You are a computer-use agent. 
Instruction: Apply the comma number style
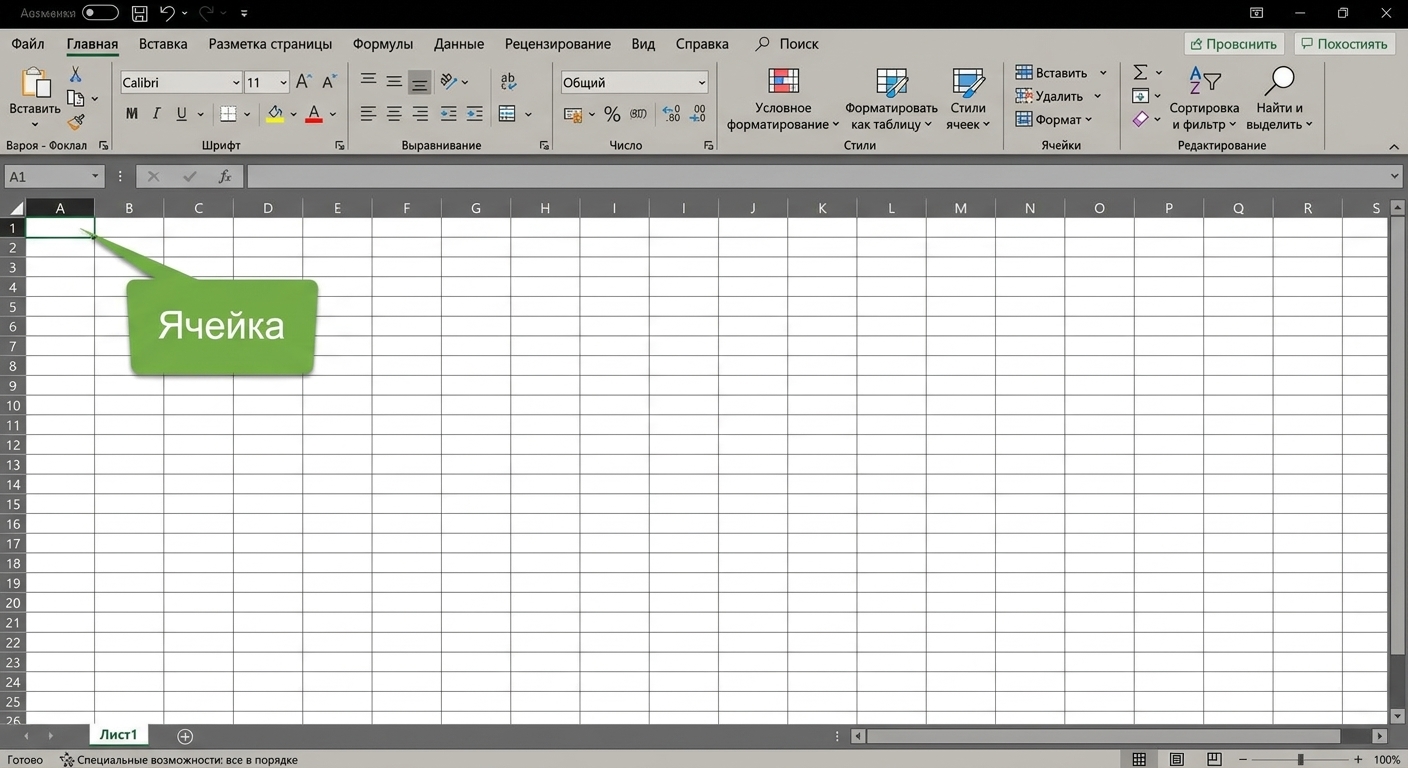pos(638,114)
